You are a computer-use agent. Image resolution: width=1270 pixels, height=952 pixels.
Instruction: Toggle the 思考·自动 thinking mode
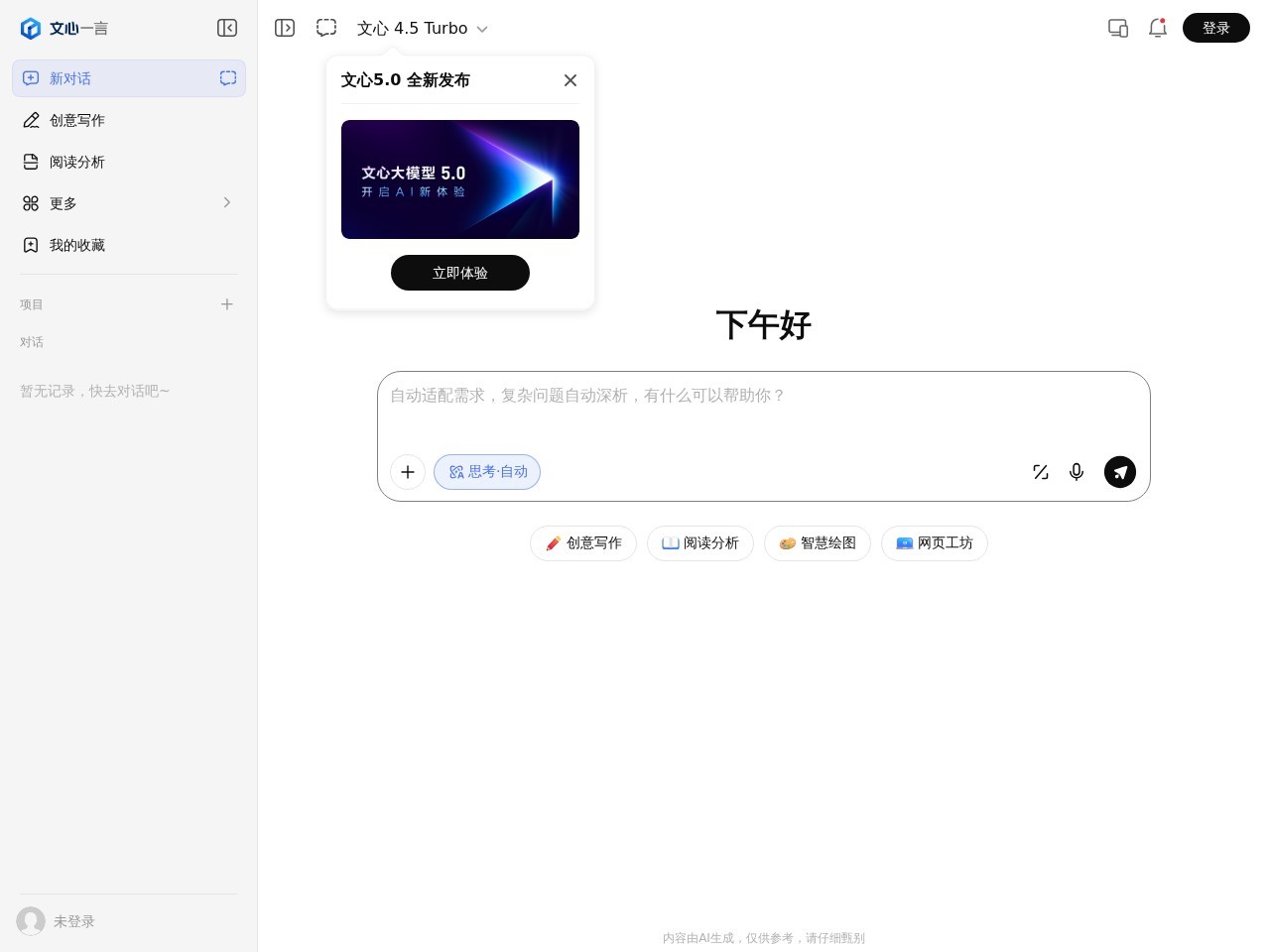click(x=487, y=472)
